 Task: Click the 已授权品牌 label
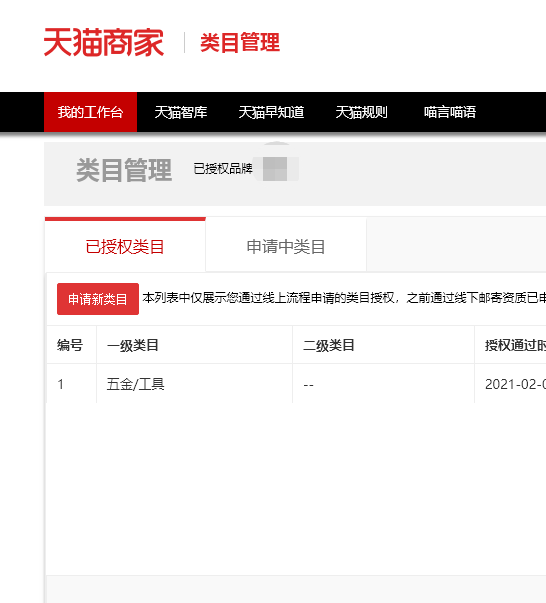point(223,168)
